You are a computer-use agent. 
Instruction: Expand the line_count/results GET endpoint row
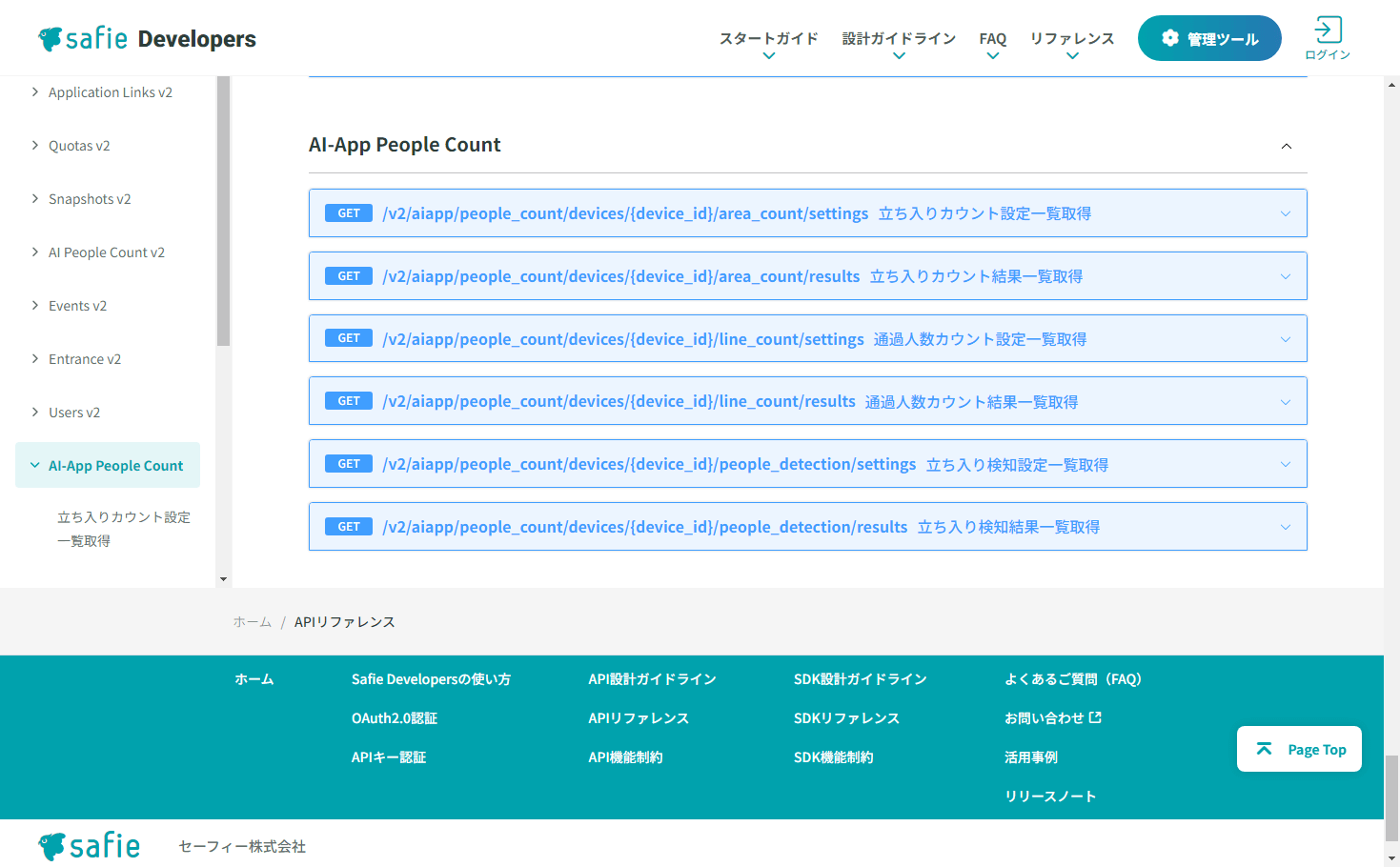click(1285, 401)
